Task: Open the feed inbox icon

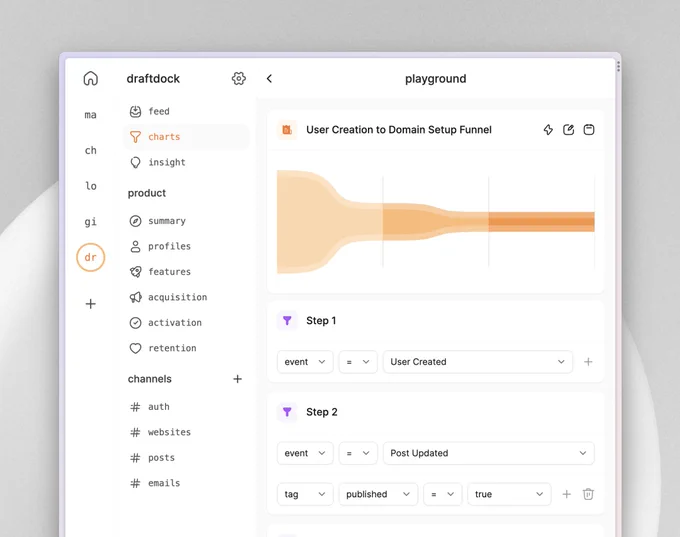Action: pyautogui.click(x=135, y=111)
